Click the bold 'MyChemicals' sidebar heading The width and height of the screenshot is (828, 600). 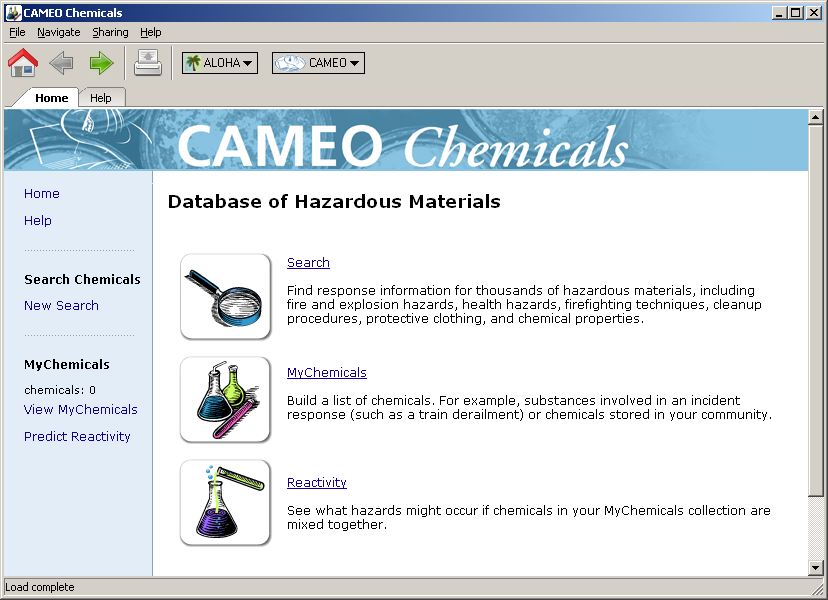point(67,364)
